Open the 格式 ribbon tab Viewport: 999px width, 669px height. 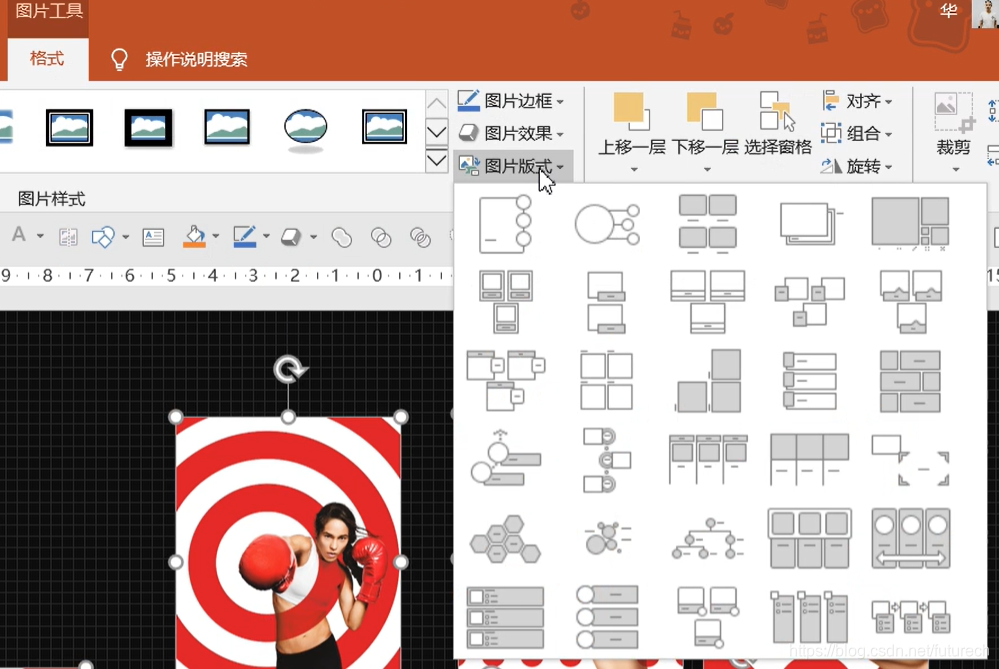click(47, 59)
